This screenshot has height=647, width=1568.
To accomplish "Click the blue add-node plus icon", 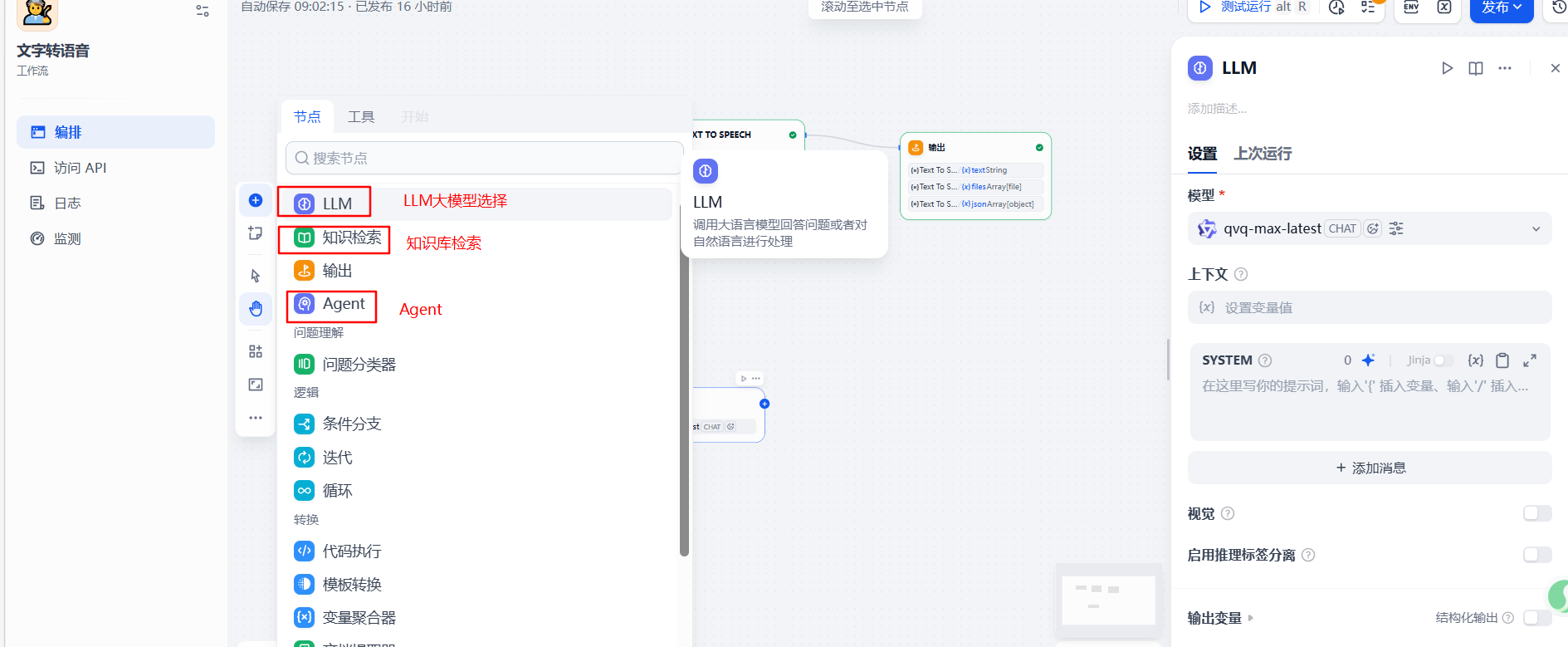I will pyautogui.click(x=256, y=200).
